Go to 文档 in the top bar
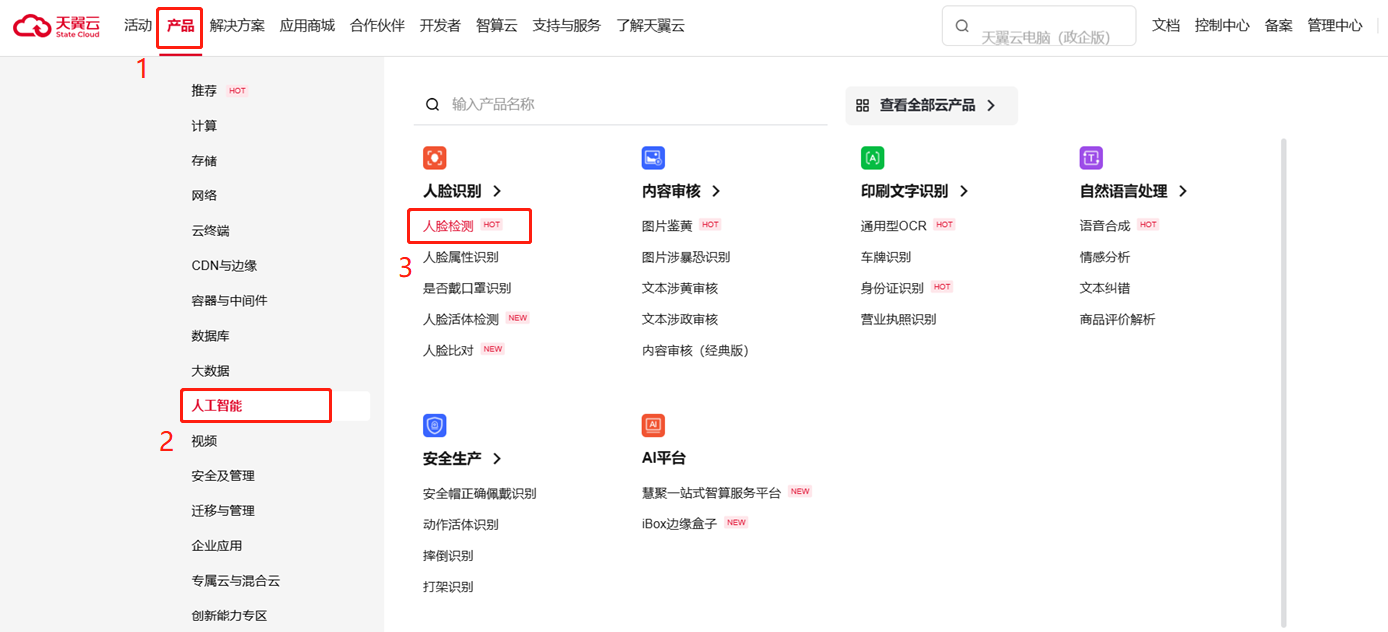Image resolution: width=1388 pixels, height=632 pixels. (1166, 26)
